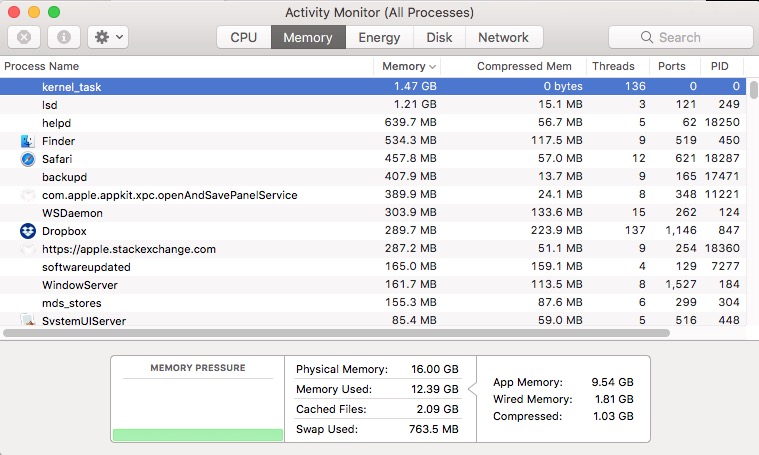The image size is (759, 455).
Task: Click the Cached Files 2.09 GB value
Action: pyautogui.click(x=437, y=409)
